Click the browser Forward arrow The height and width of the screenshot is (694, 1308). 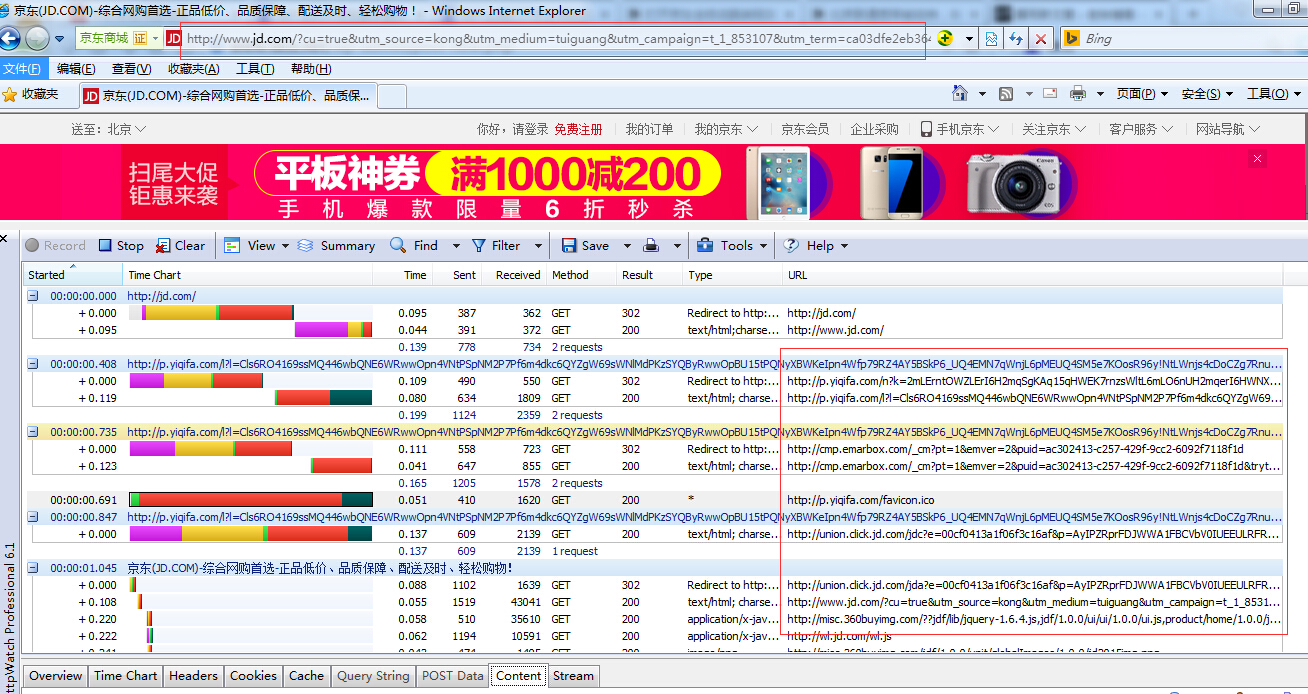pos(37,38)
